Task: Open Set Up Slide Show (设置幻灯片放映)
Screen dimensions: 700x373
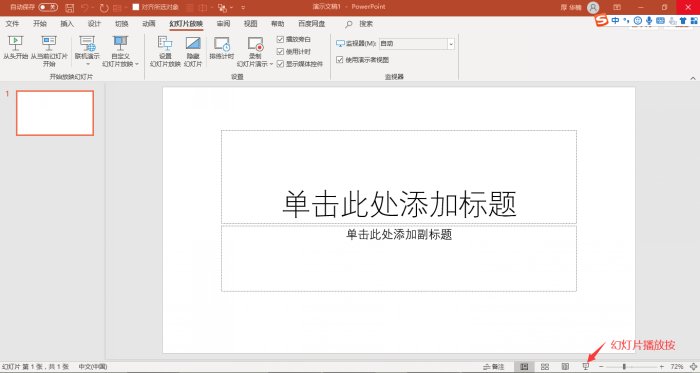Action: [165, 51]
